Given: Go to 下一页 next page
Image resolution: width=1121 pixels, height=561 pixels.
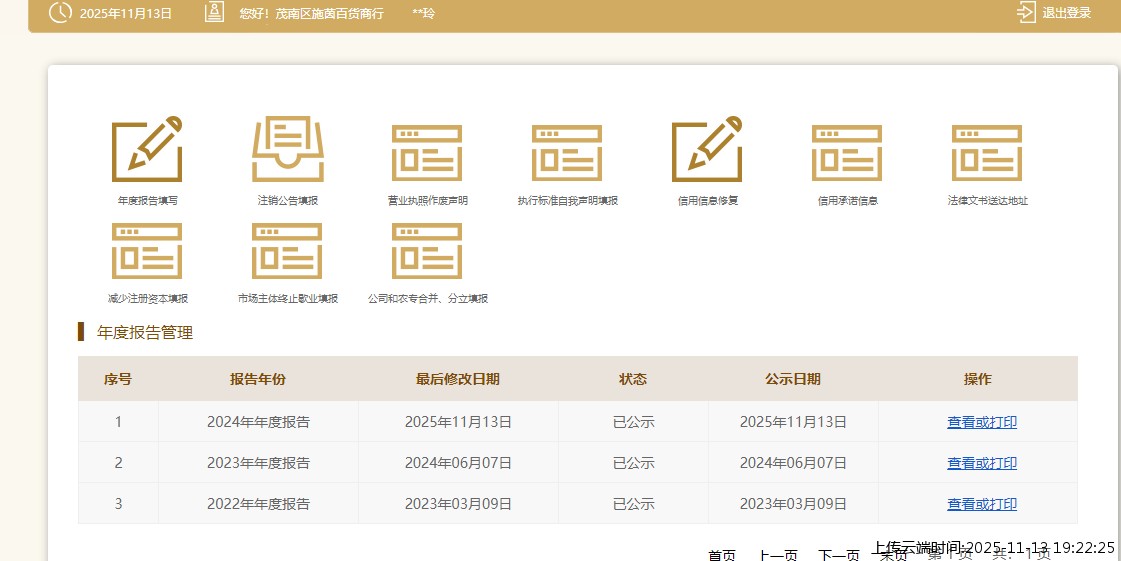Looking at the screenshot, I should [838, 555].
